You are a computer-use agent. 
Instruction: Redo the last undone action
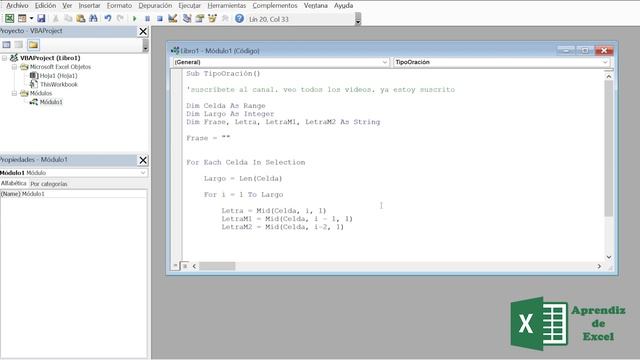pyautogui.click(x=120, y=18)
